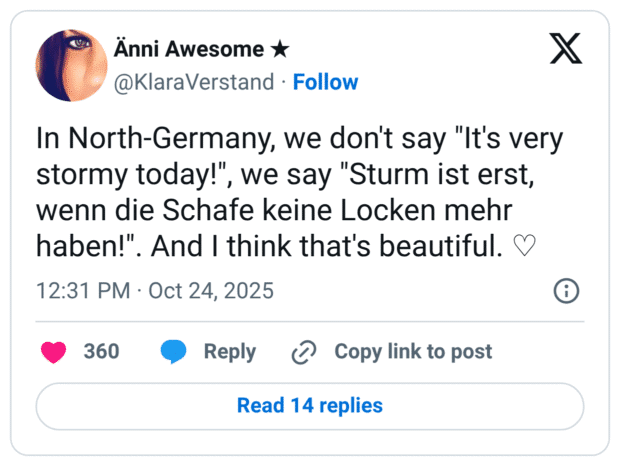The height and width of the screenshot is (466, 620).
Task: Click the blue reply bubble icon
Action: [x=173, y=352]
